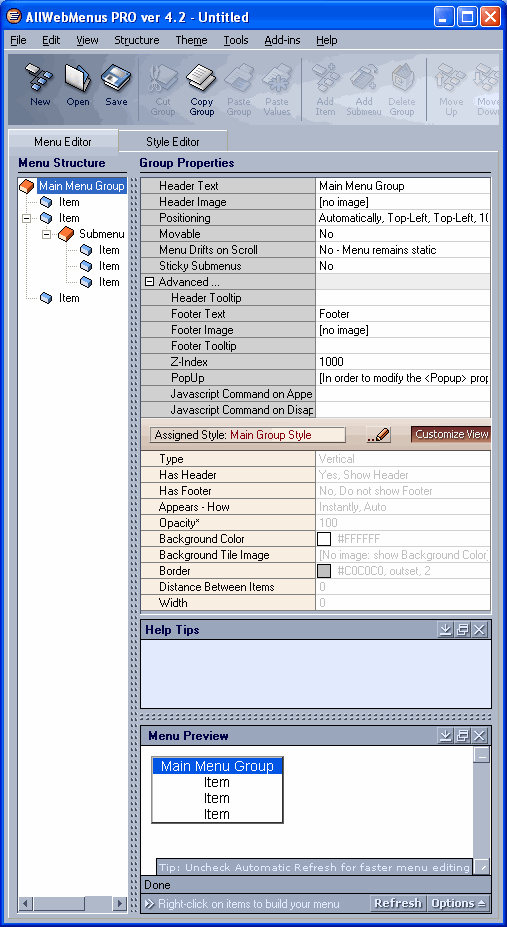
Task: Edit the Z-Index value 1000
Action: click(404, 362)
